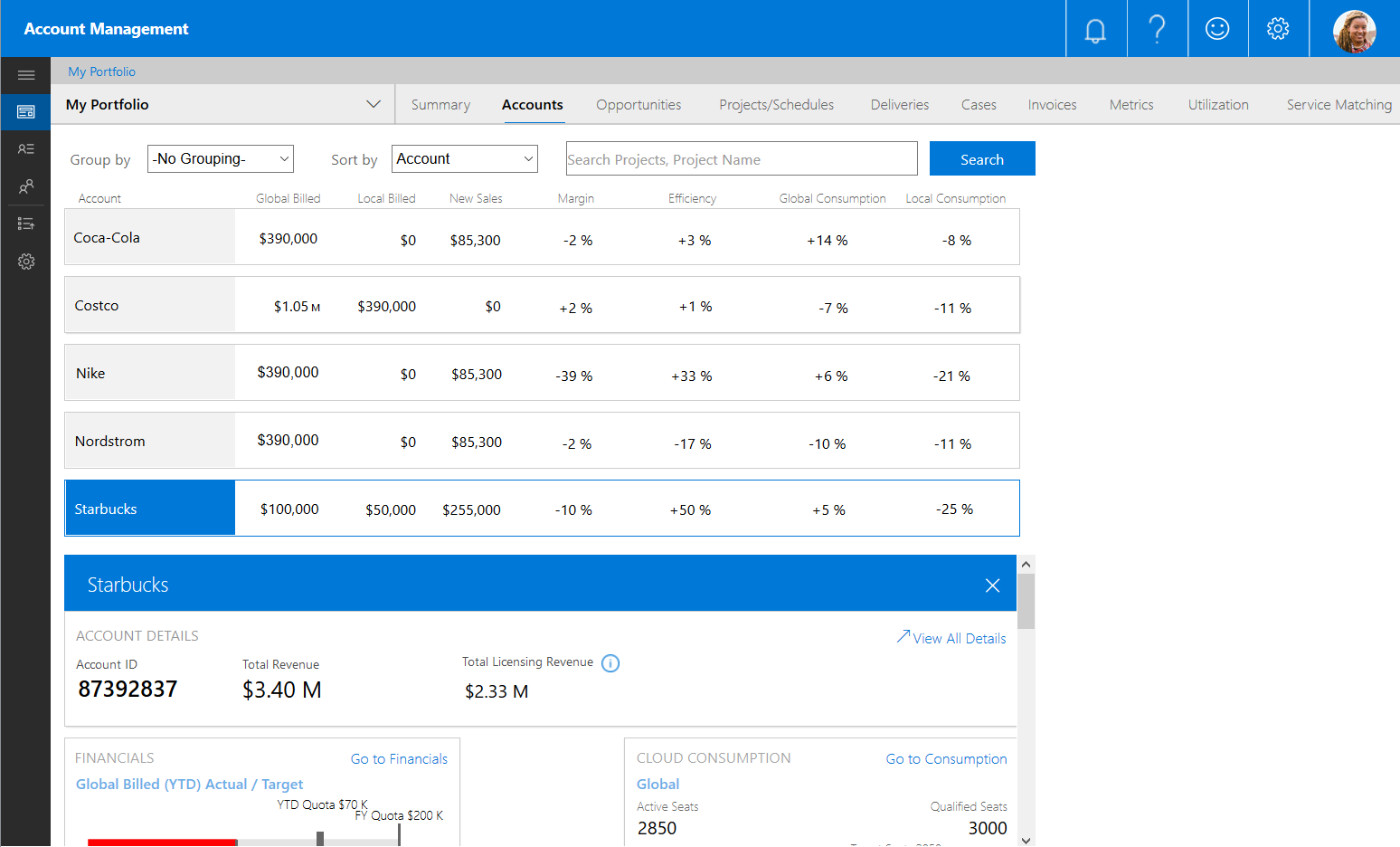Open the people icon in sidebar
This screenshot has width=1400, height=847.
[x=26, y=186]
